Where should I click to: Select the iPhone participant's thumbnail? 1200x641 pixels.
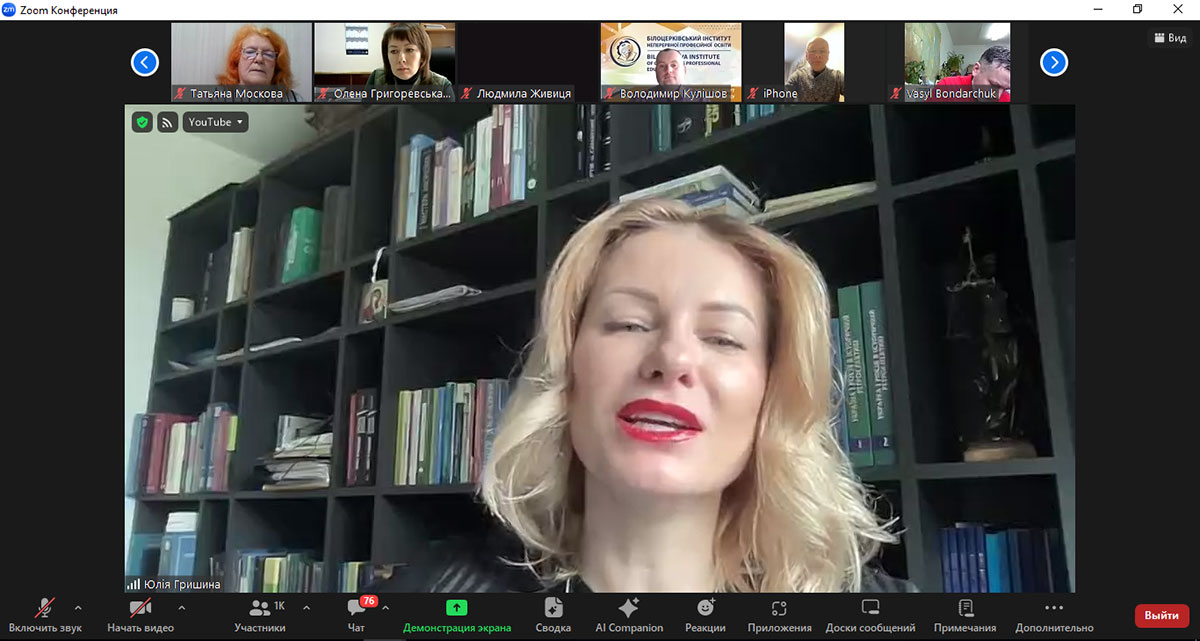(814, 62)
